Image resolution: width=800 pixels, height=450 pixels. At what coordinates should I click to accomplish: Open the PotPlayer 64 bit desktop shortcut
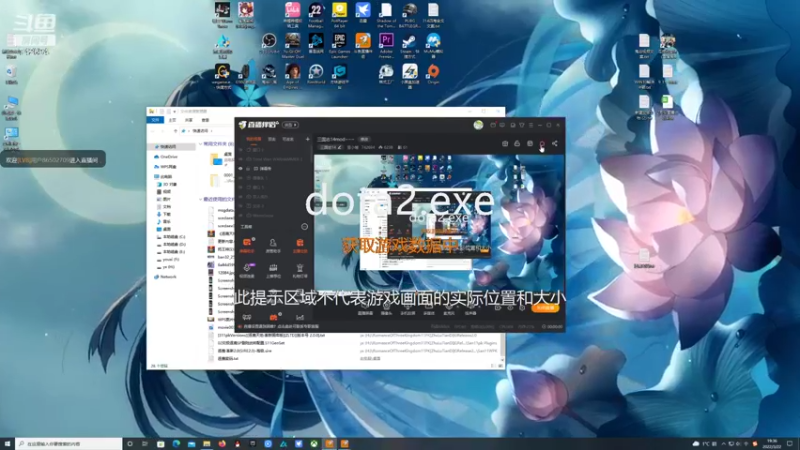click(x=339, y=14)
